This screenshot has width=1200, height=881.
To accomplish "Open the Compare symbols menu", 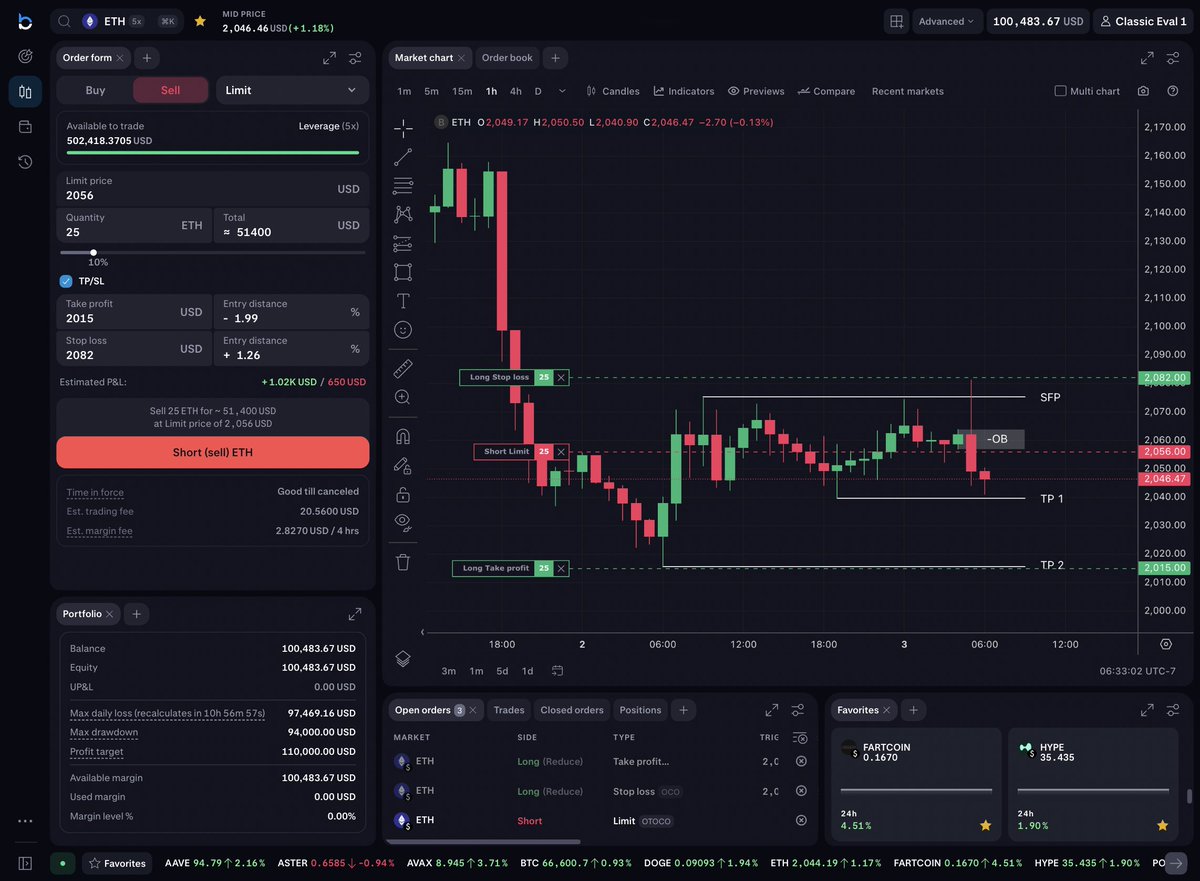I will [826, 91].
